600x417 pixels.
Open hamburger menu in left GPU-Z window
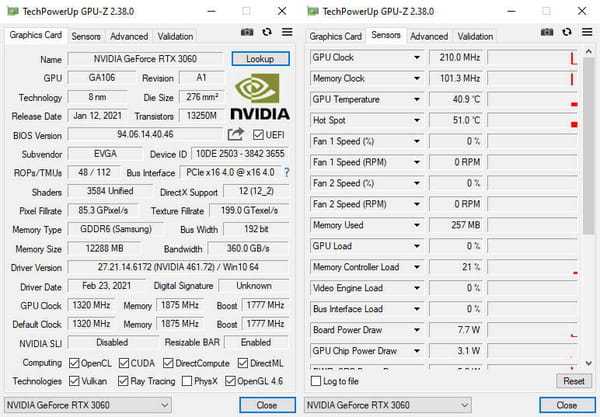coord(287,32)
